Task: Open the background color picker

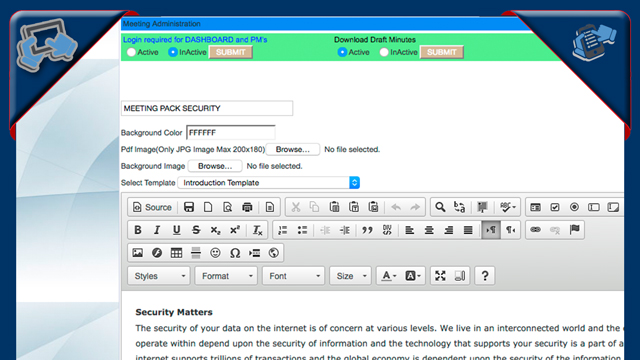Action: point(412,276)
